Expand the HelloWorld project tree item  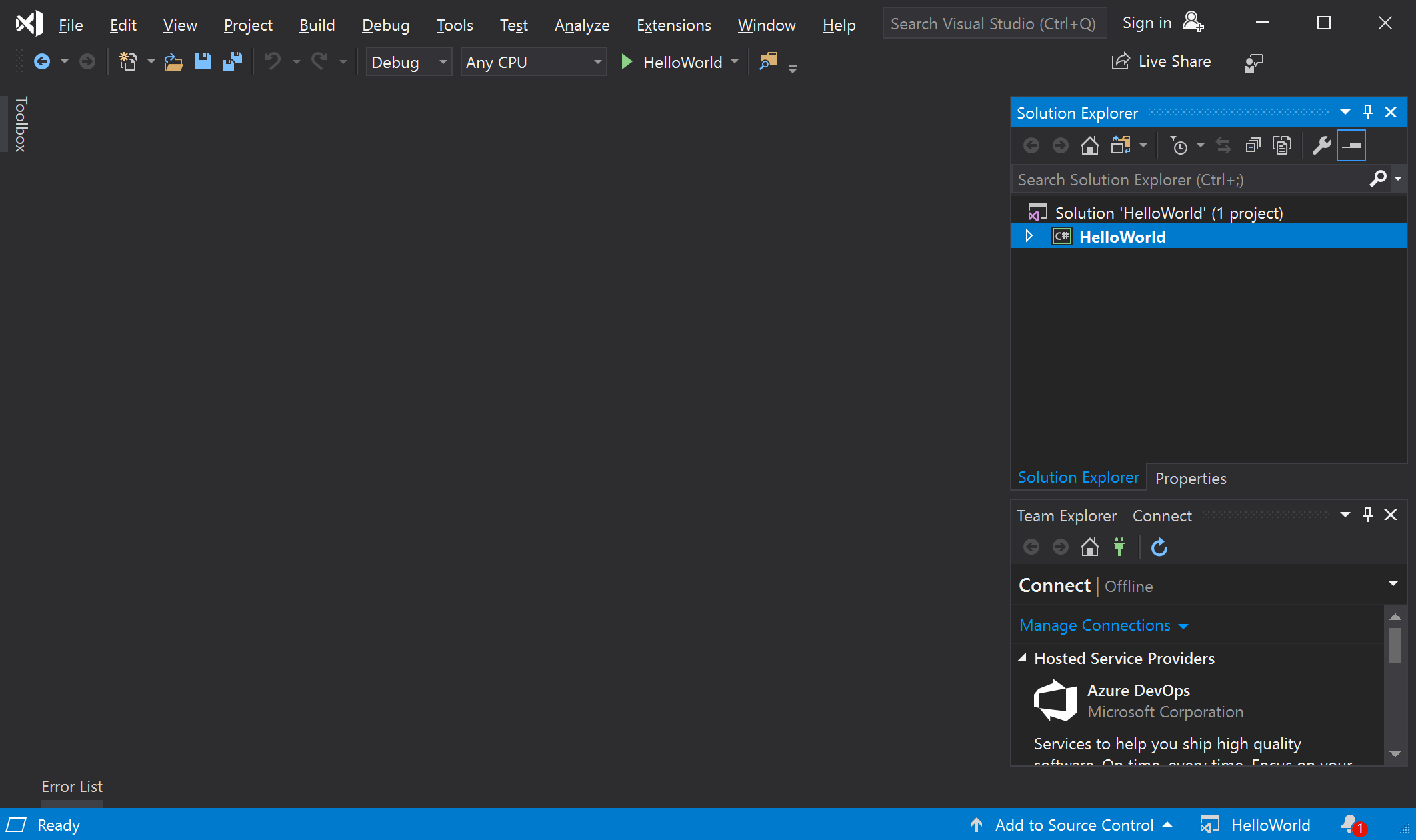pos(1031,236)
